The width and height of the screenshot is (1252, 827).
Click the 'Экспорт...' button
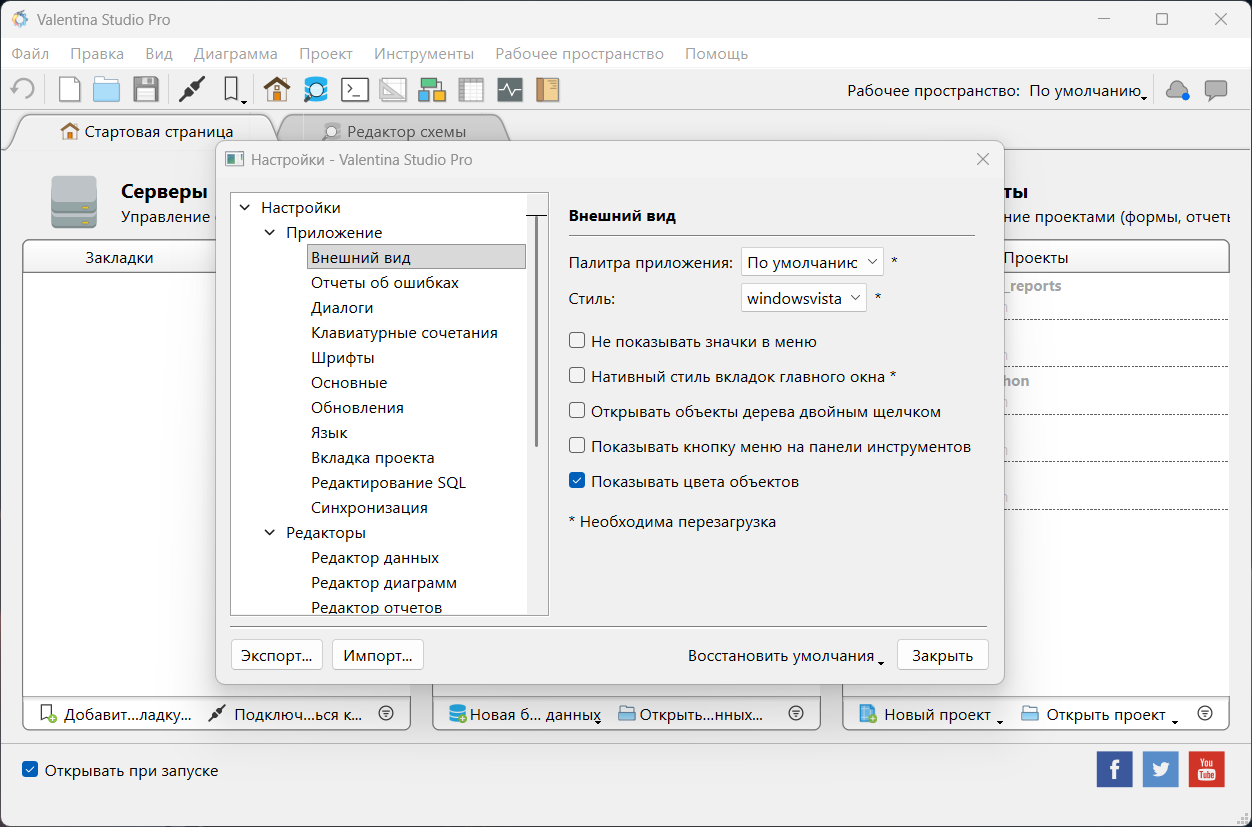(x=277, y=656)
